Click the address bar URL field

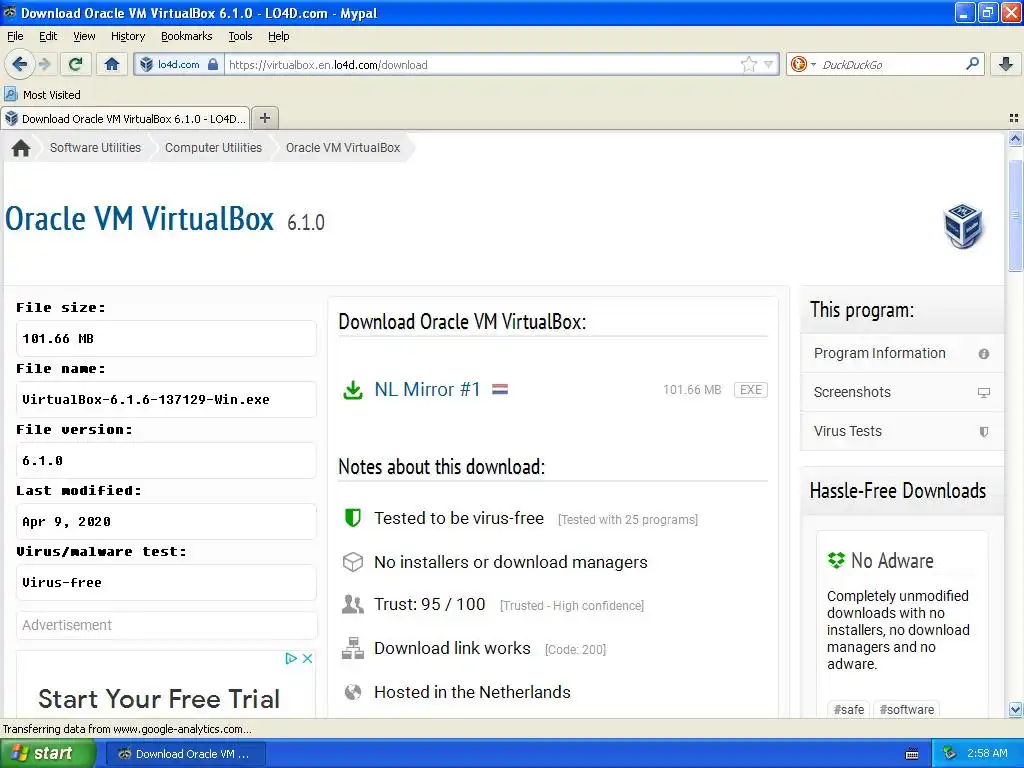coord(483,65)
